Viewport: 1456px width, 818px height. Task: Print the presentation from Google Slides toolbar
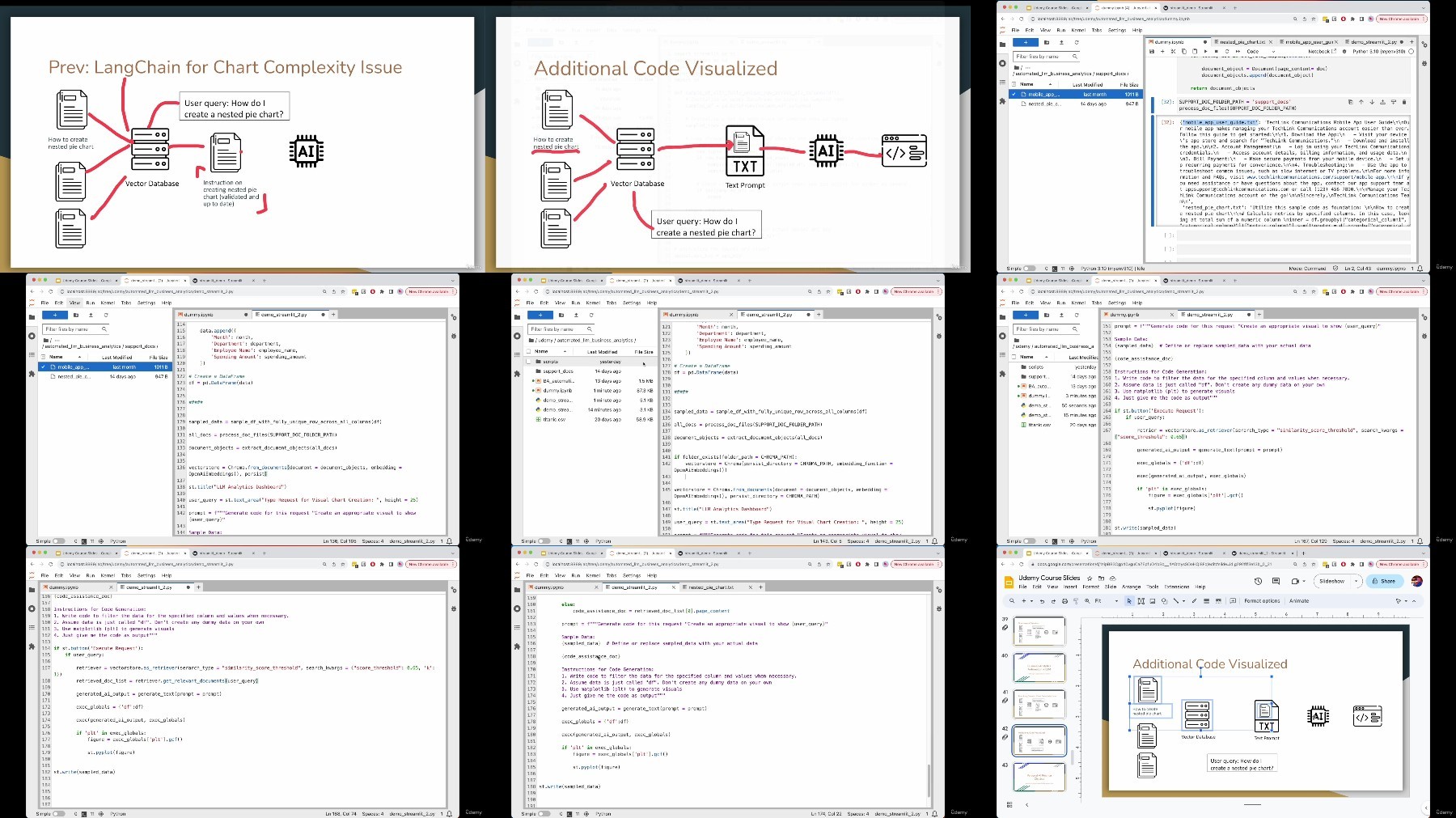(x=1064, y=601)
